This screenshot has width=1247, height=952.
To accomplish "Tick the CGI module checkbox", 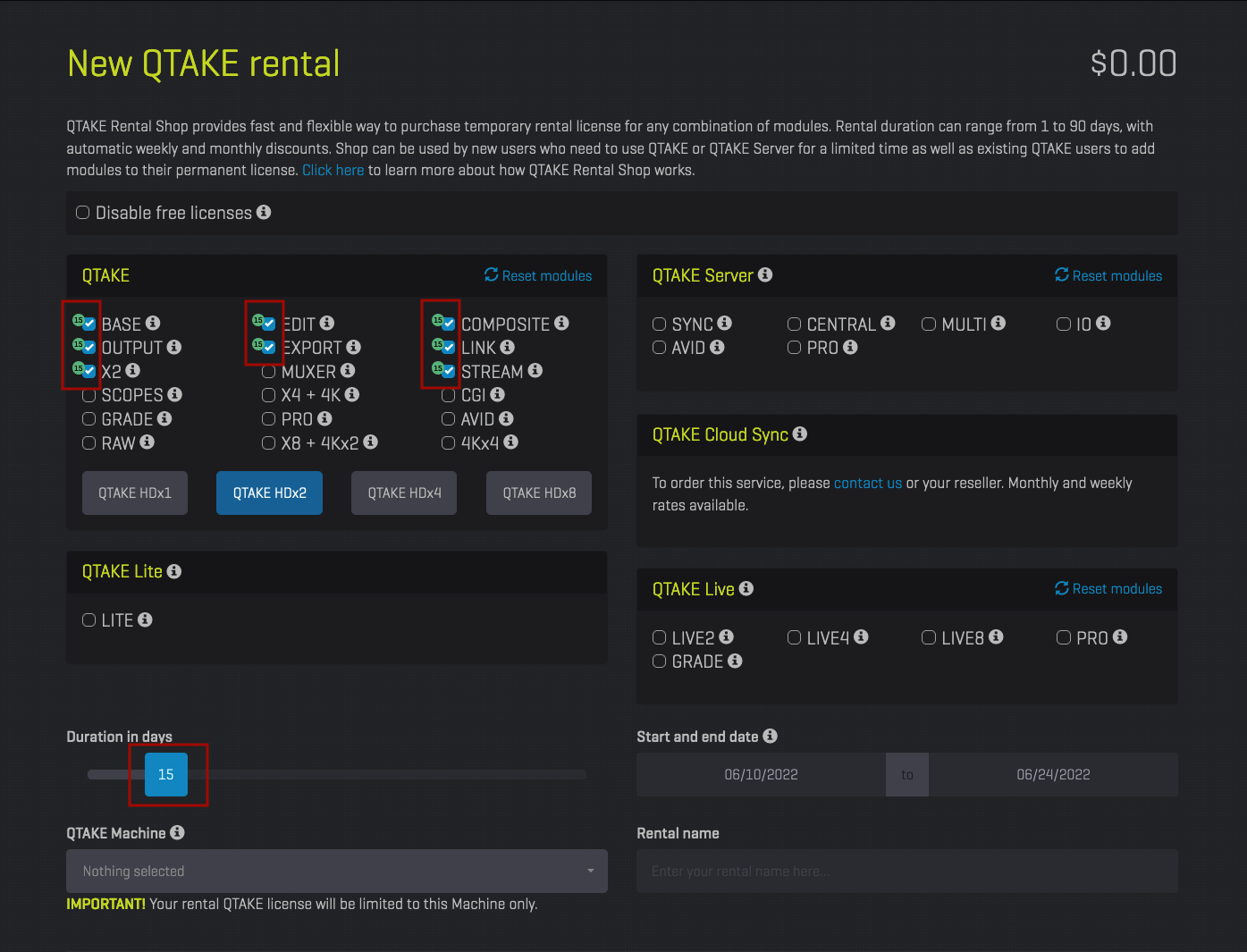I will 449,395.
